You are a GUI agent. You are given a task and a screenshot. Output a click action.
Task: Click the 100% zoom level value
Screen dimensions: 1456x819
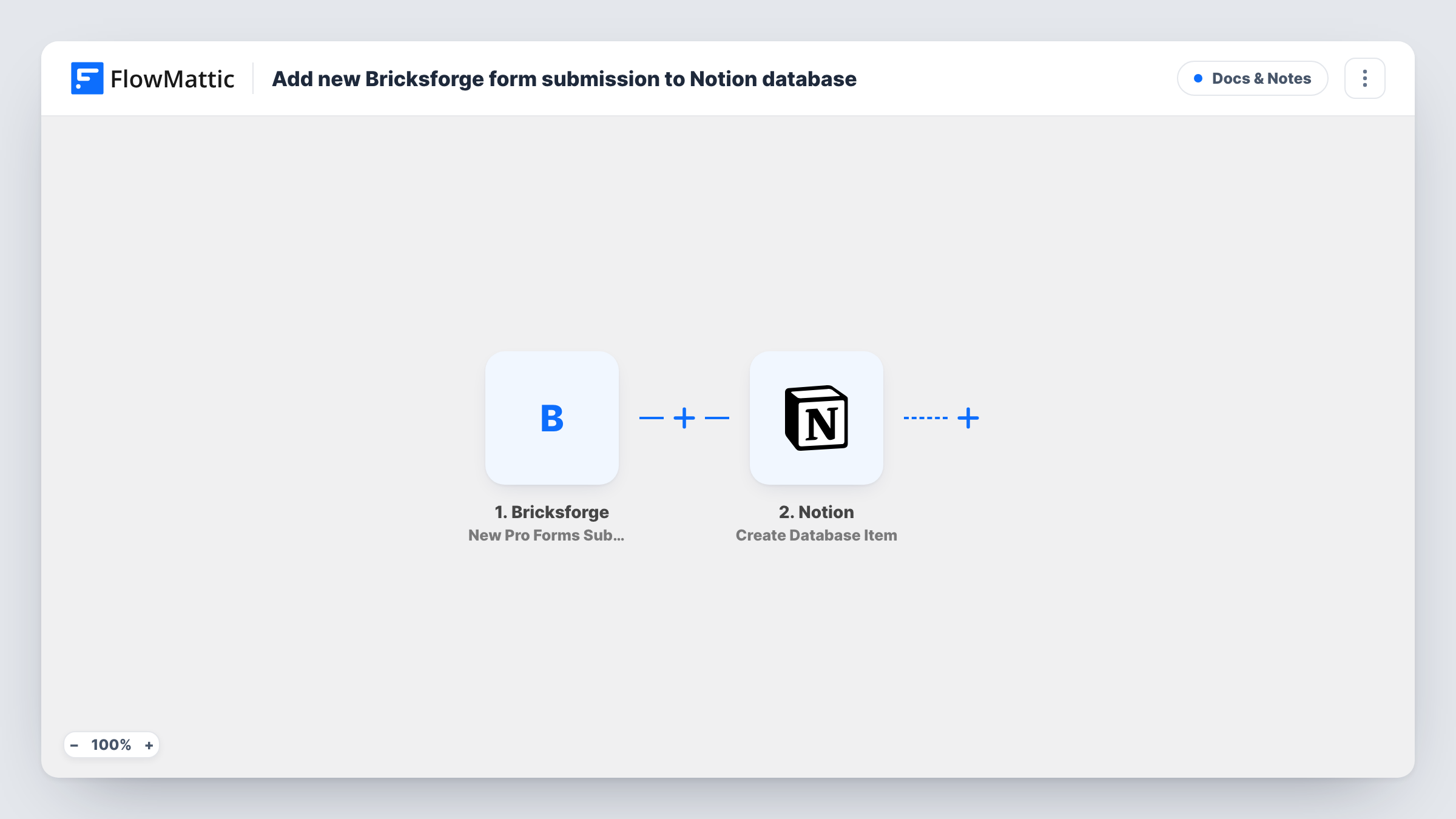(x=111, y=745)
